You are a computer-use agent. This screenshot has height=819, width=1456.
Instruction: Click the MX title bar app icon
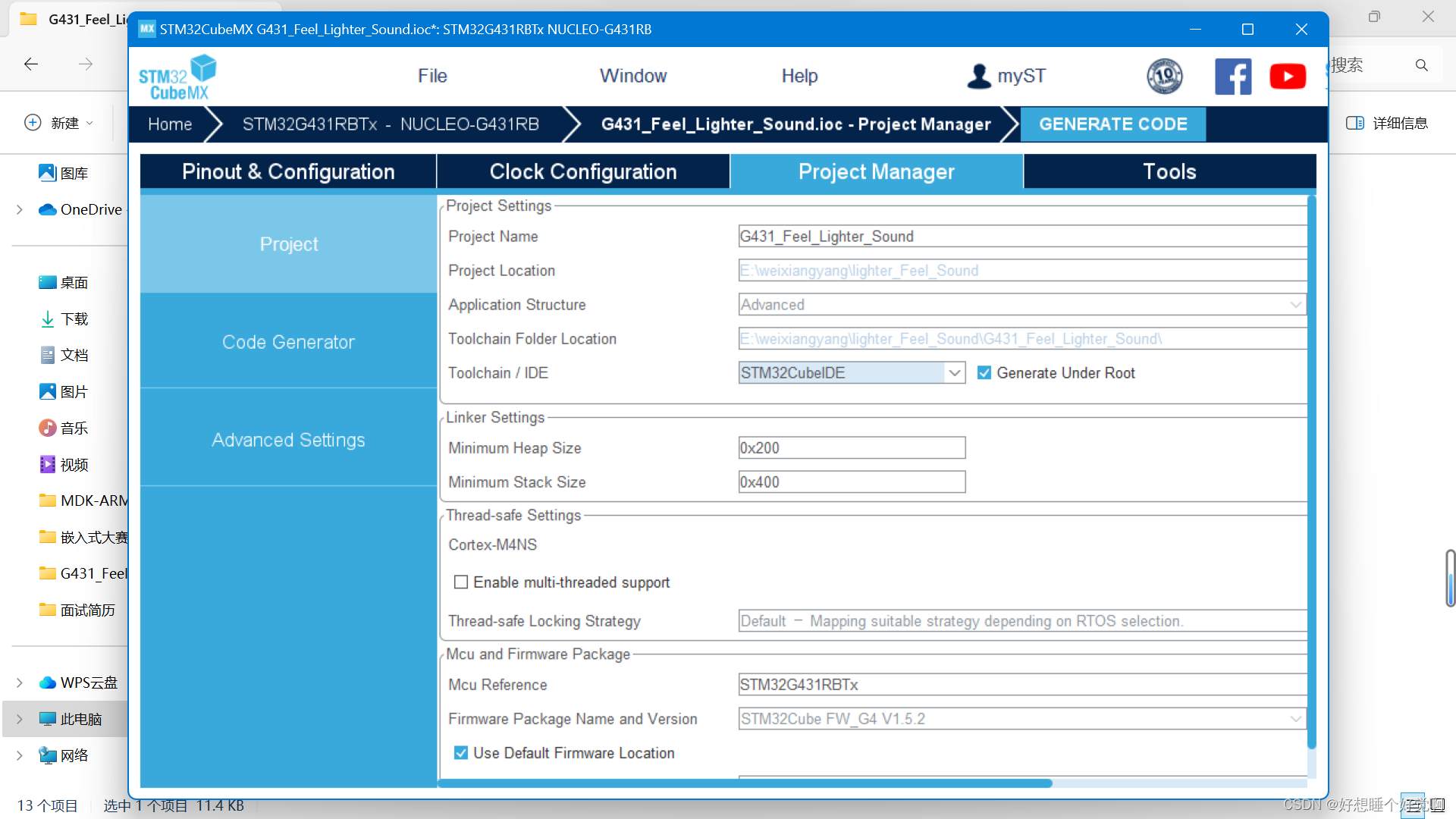coord(147,29)
